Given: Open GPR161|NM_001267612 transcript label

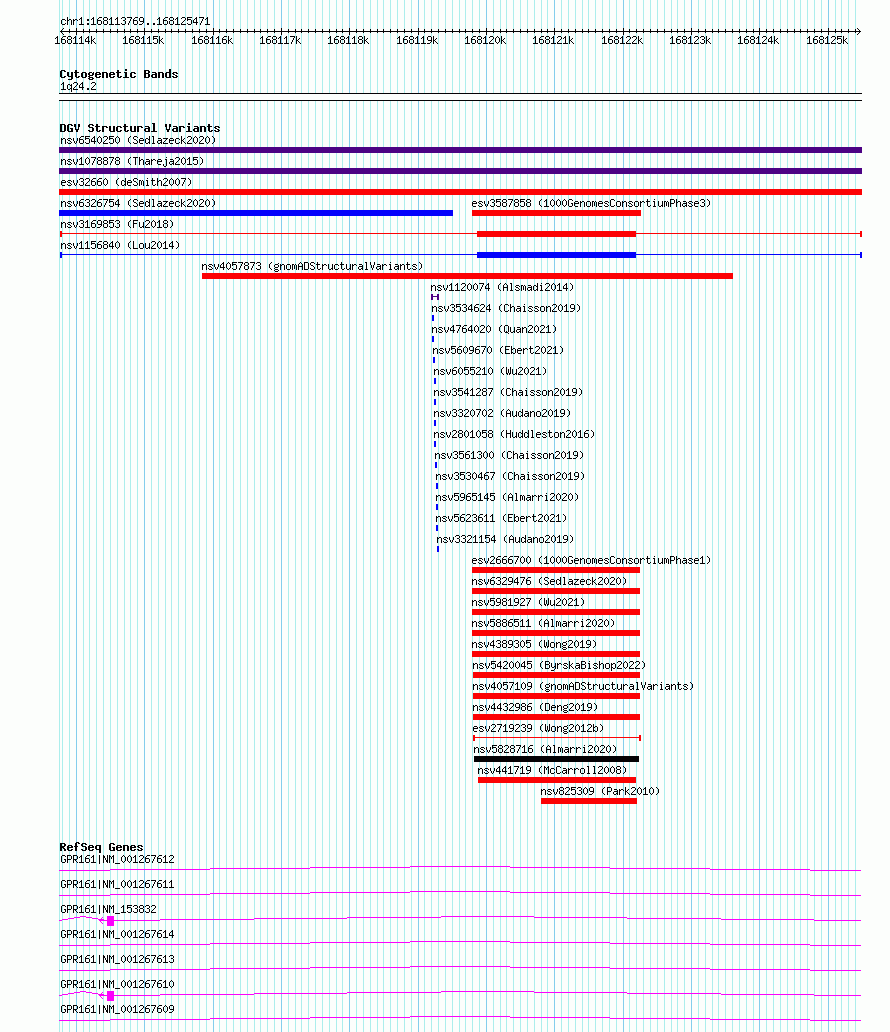Looking at the screenshot, I should click(x=117, y=860).
